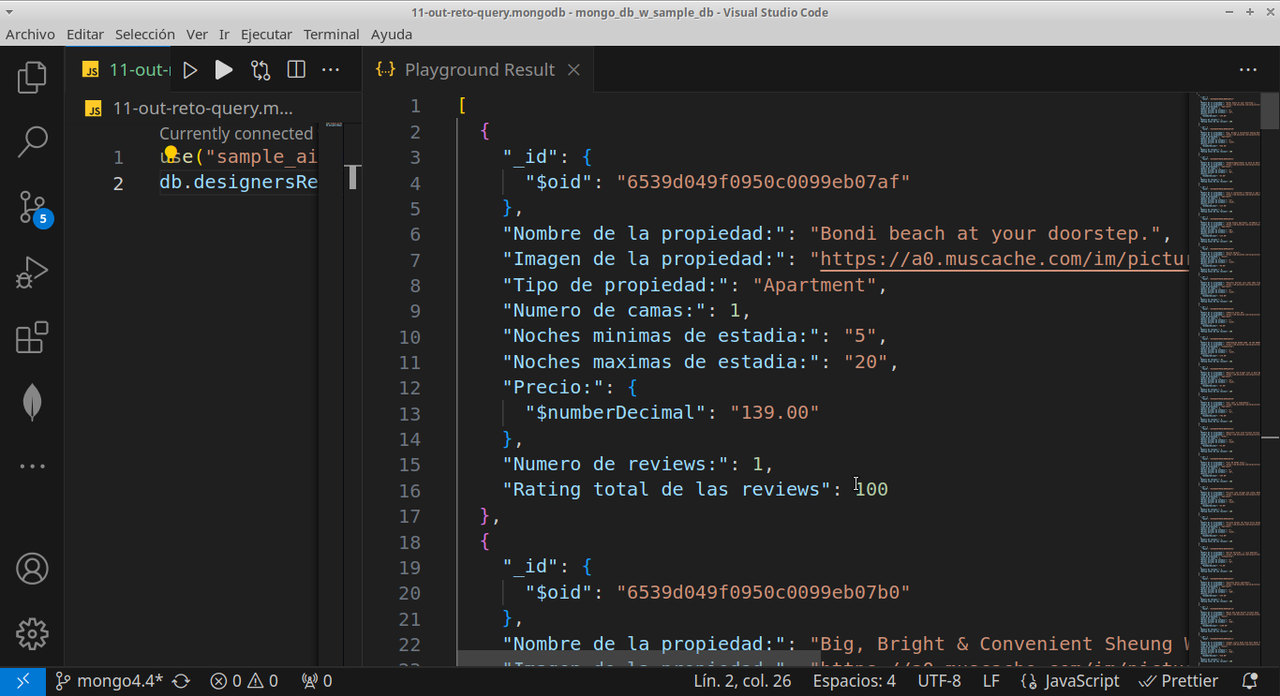Open the Explorer view in activity bar

[x=32, y=77]
